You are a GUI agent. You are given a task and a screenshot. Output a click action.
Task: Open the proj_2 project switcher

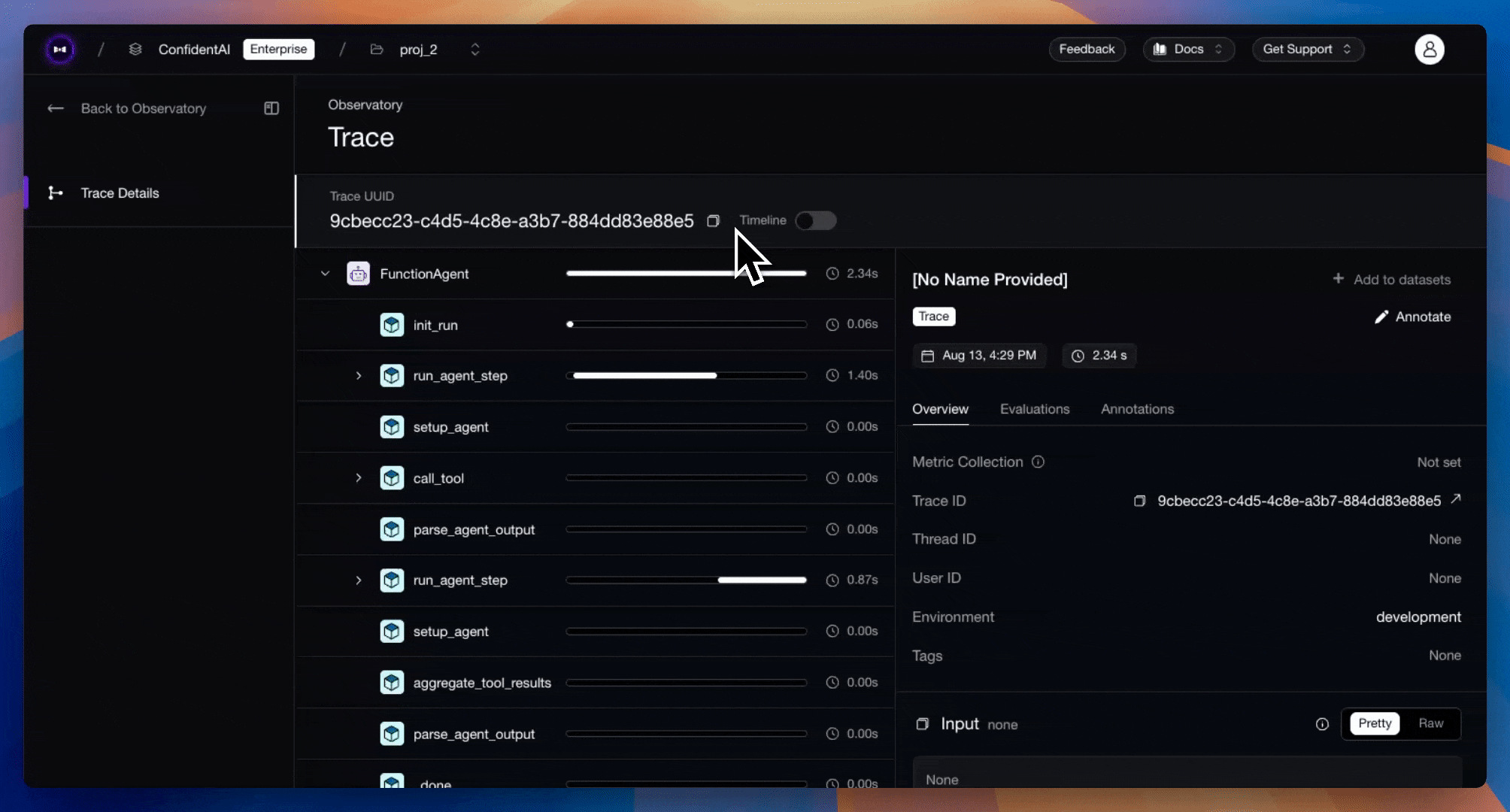point(475,50)
